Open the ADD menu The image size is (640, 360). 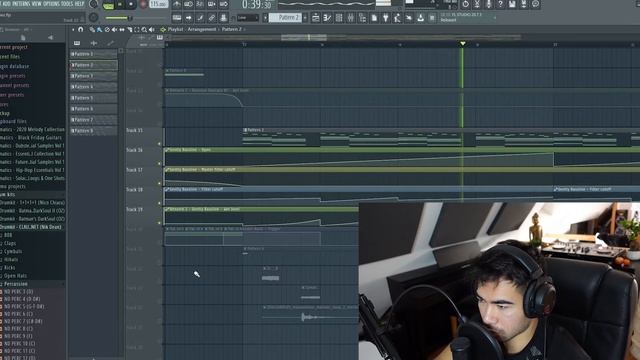(7, 4)
